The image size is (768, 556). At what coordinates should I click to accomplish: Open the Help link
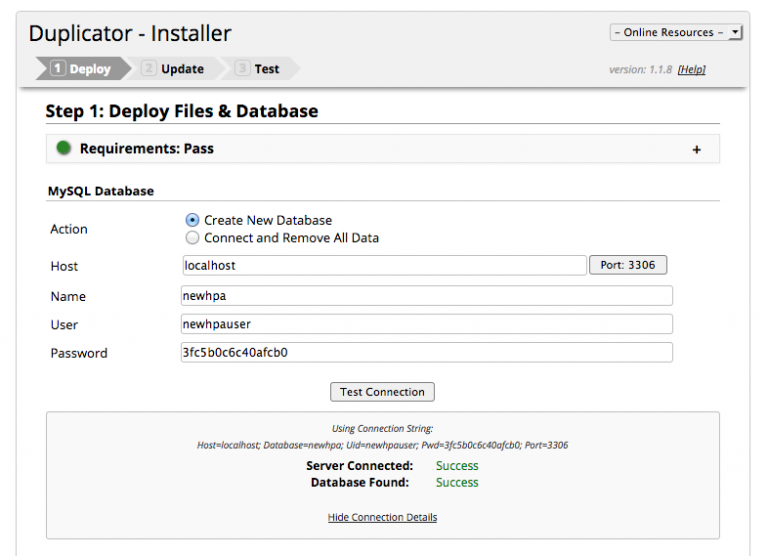(692, 70)
